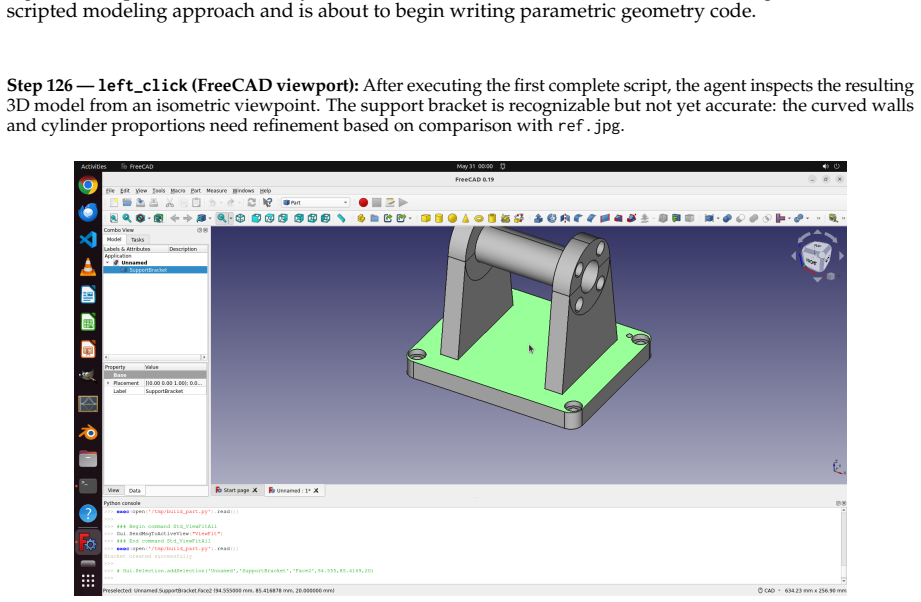Open draw style dropdown arrow
Image resolution: width=921 pixels, height=602 pixels.
click(149, 218)
